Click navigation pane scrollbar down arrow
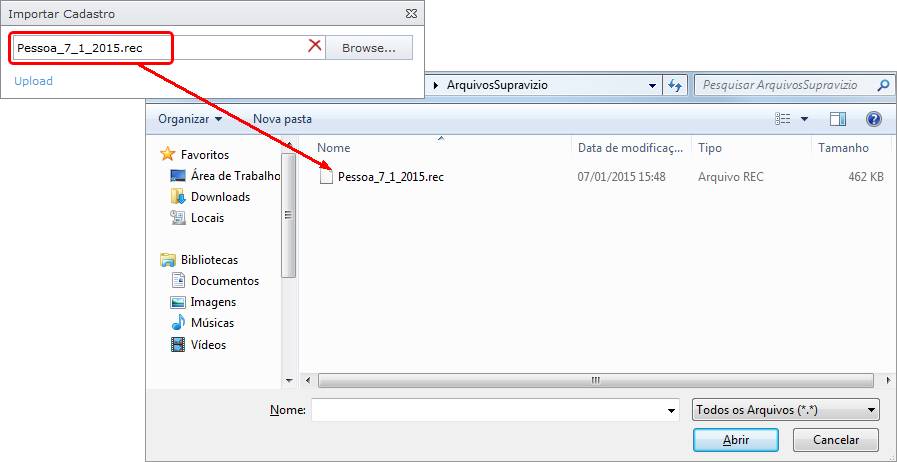Screen dimensions: 897x462 [x=289, y=380]
